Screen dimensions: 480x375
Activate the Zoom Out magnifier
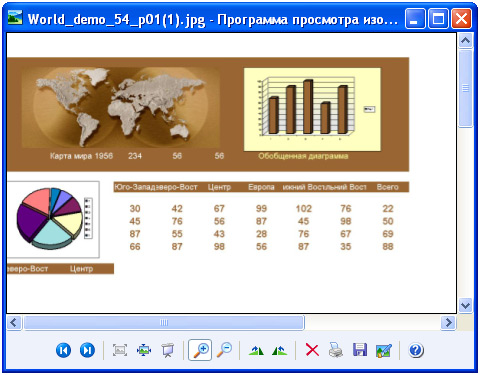click(x=224, y=350)
